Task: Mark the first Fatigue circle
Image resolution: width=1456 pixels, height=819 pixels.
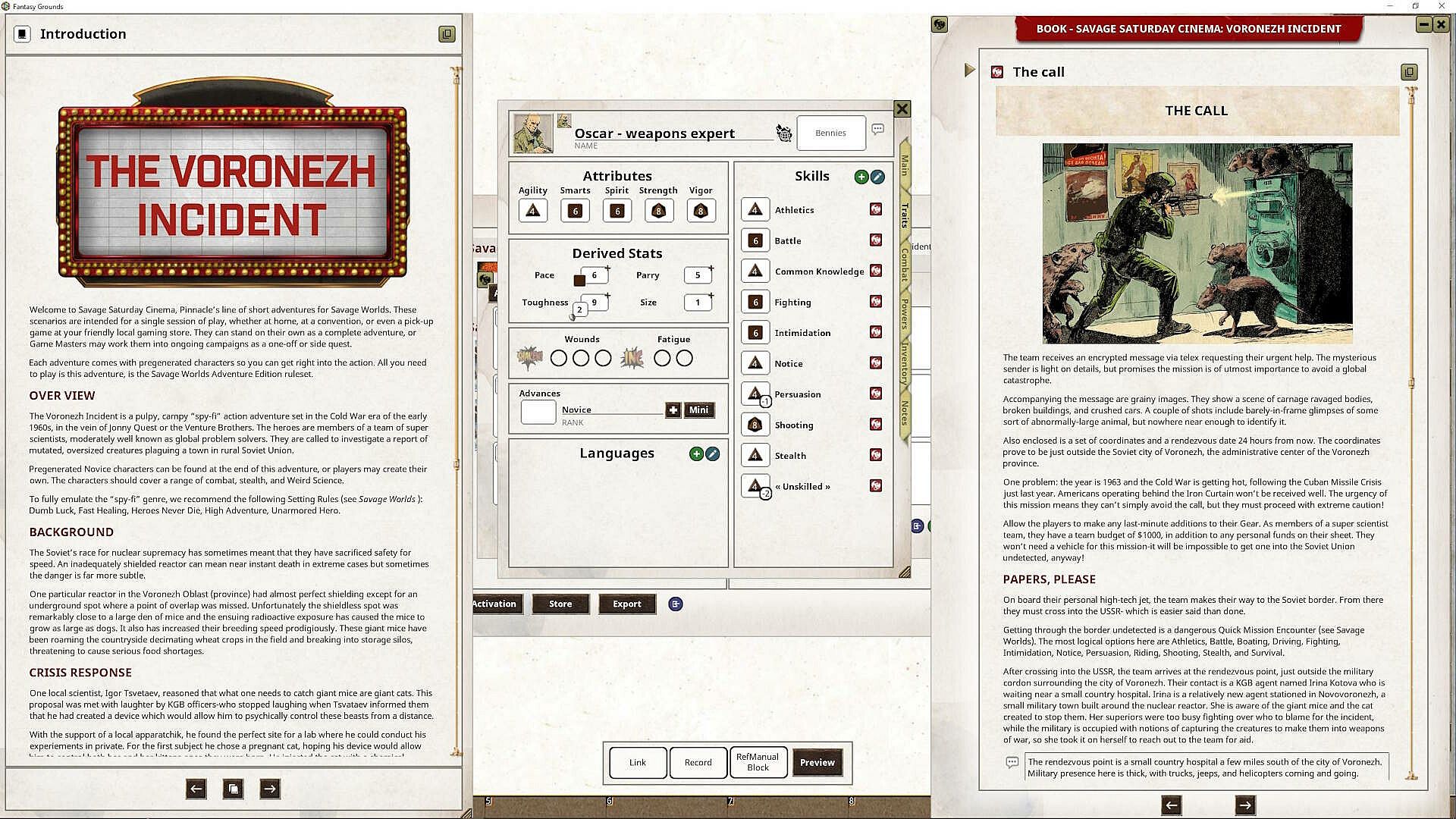Action: click(662, 358)
